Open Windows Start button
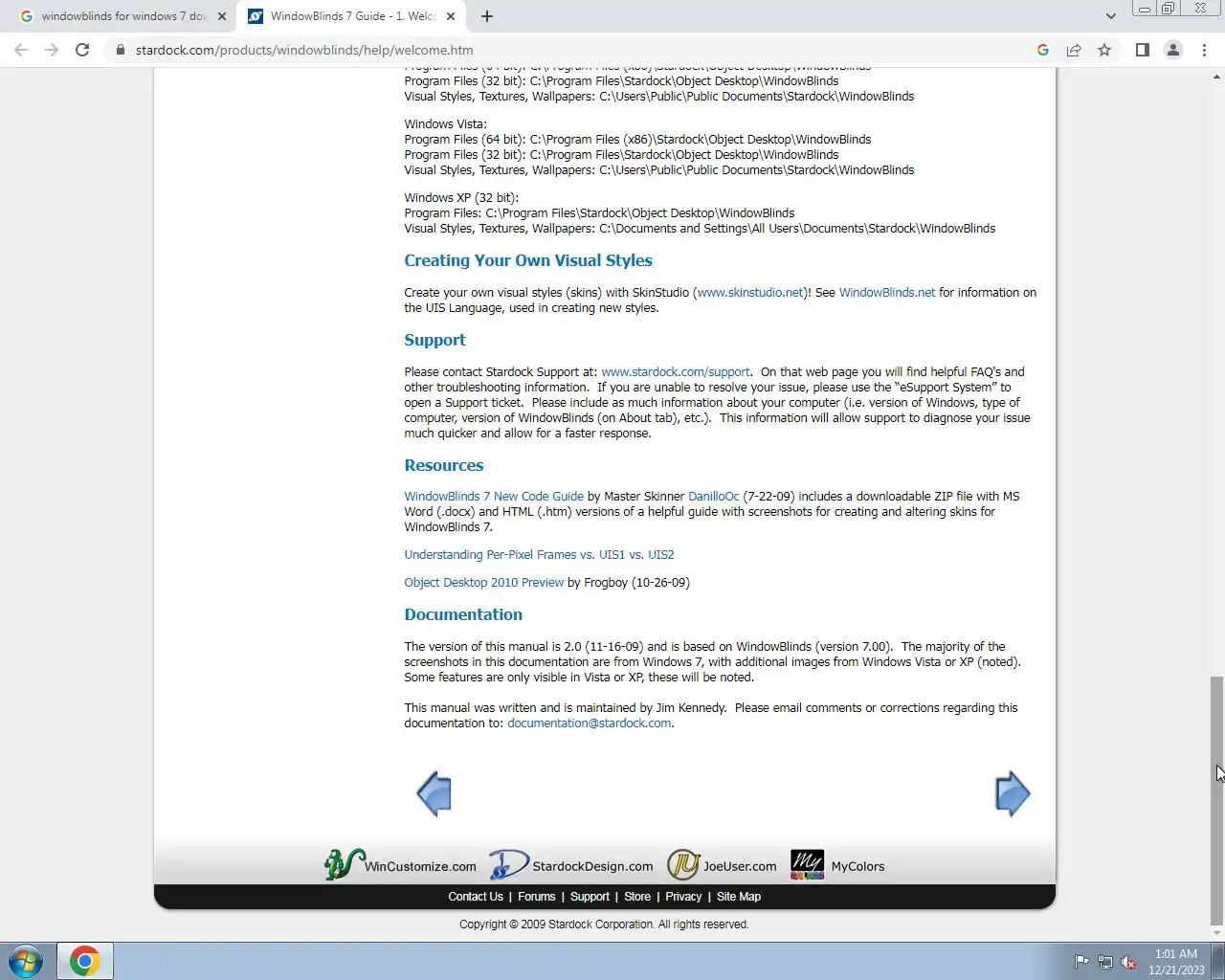 pyautogui.click(x=26, y=961)
